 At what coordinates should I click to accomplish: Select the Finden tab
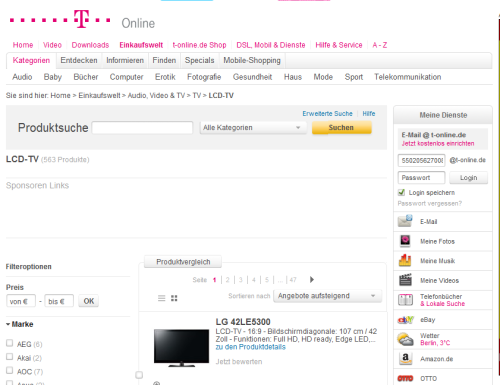pyautogui.click(x=164, y=60)
